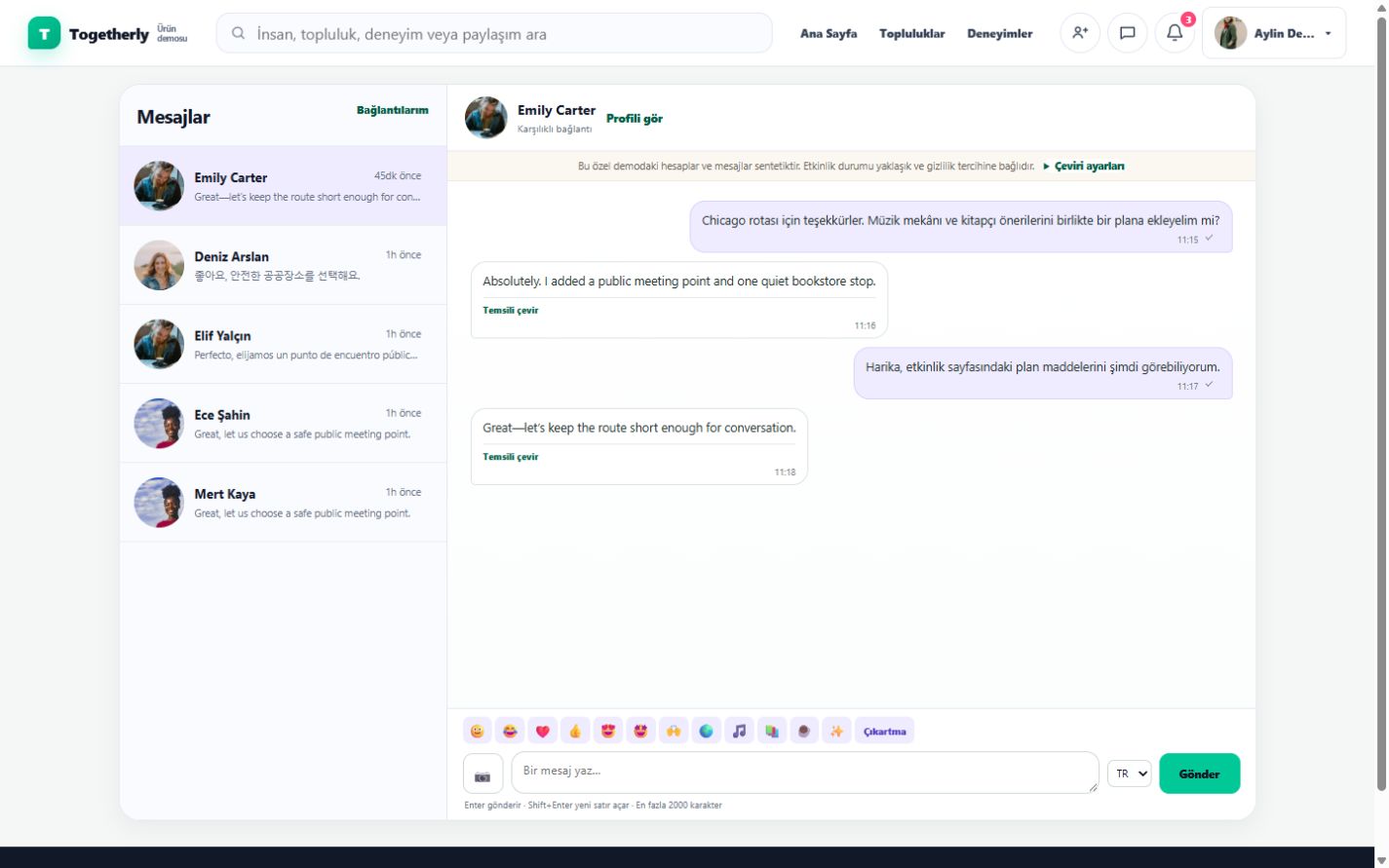This screenshot has width=1389, height=868.
Task: Insert the music notes emoji
Action: pos(739,732)
